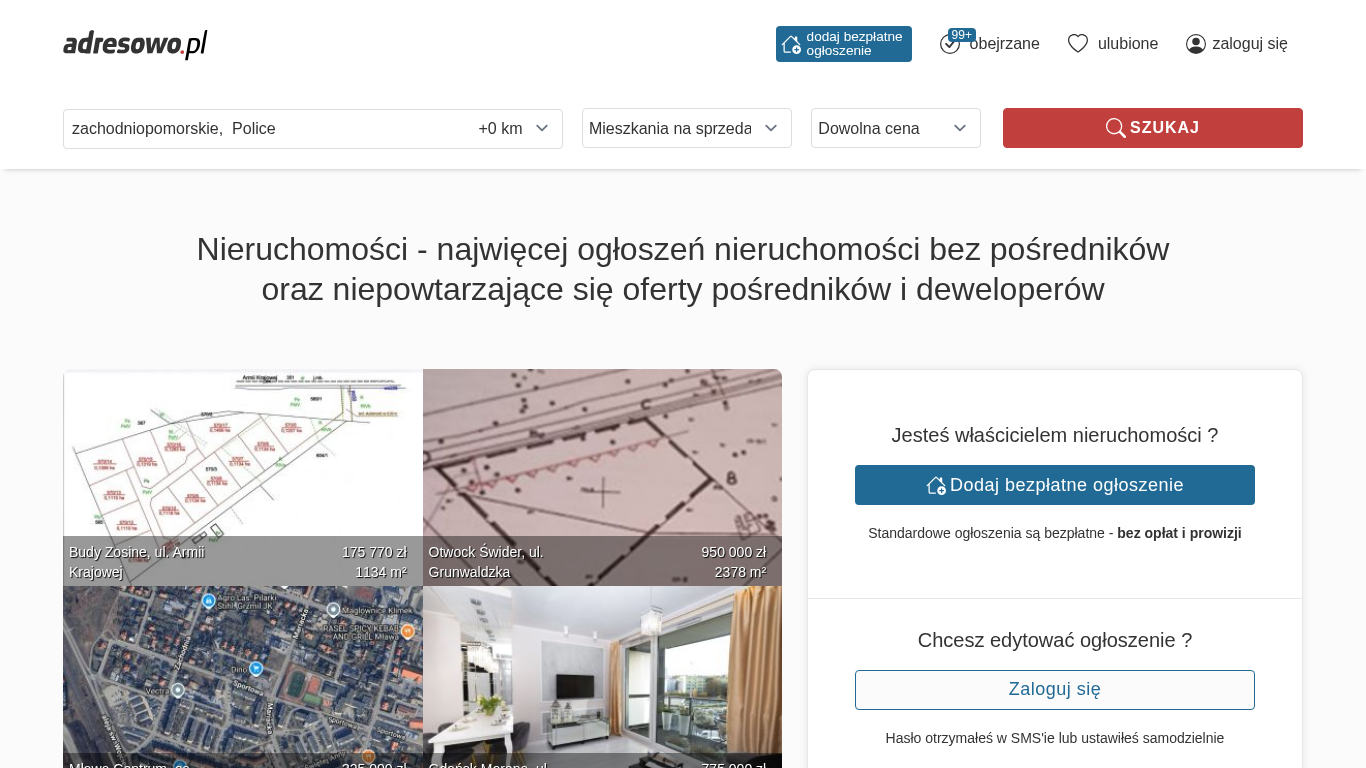Click the user profile login icon
Viewport: 1366px width, 768px height.
click(x=1195, y=44)
